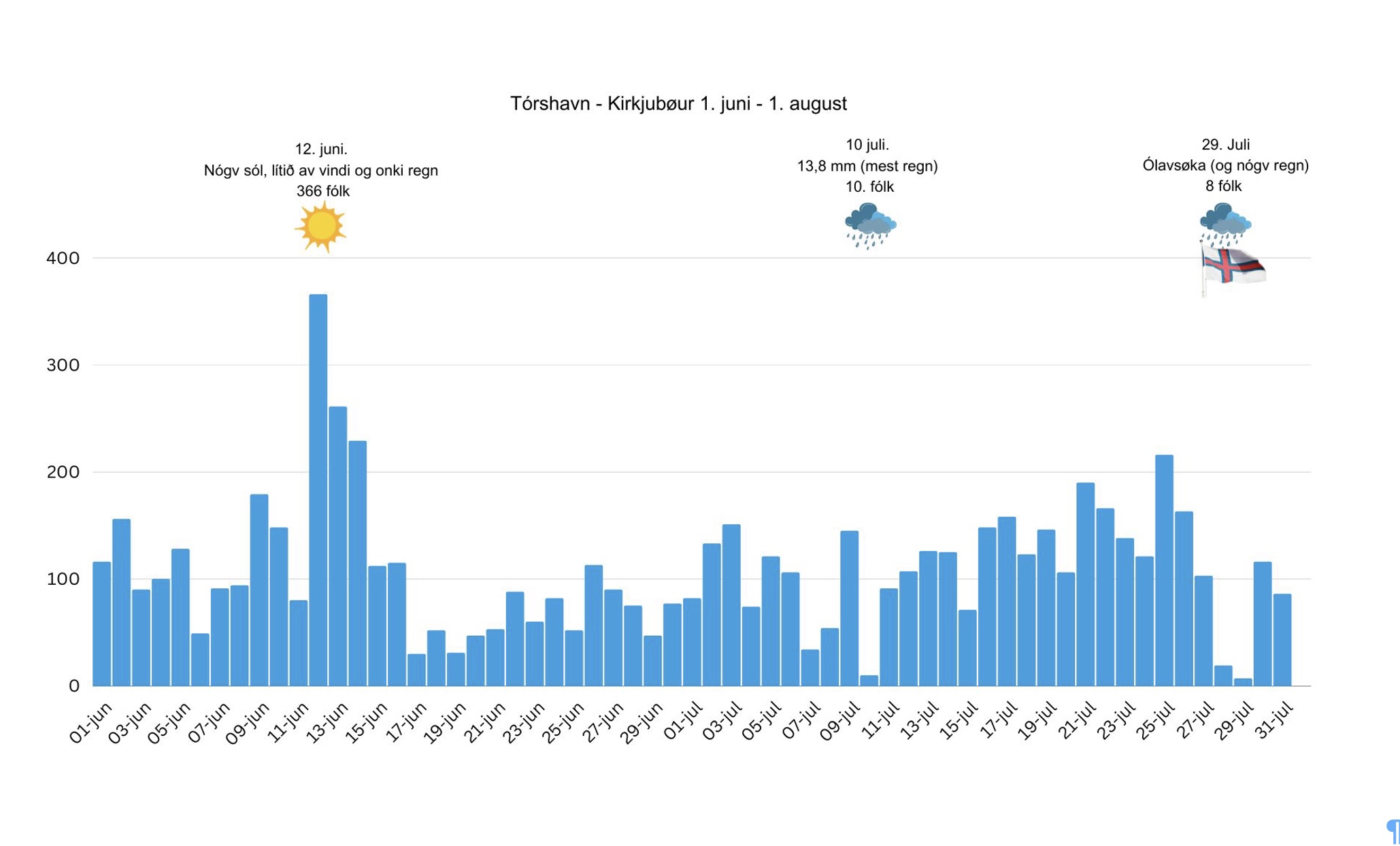Click the 01-jun x-axis date label
The width and height of the screenshot is (1400, 846).
coord(90,723)
